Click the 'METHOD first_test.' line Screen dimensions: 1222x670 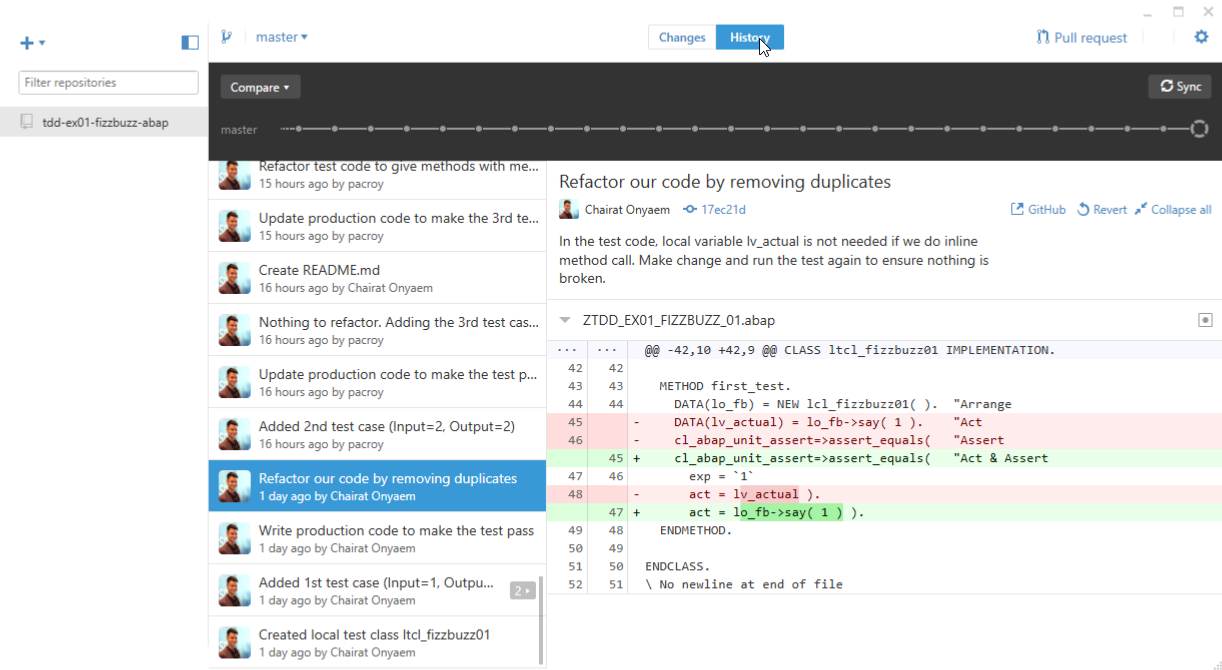884,386
